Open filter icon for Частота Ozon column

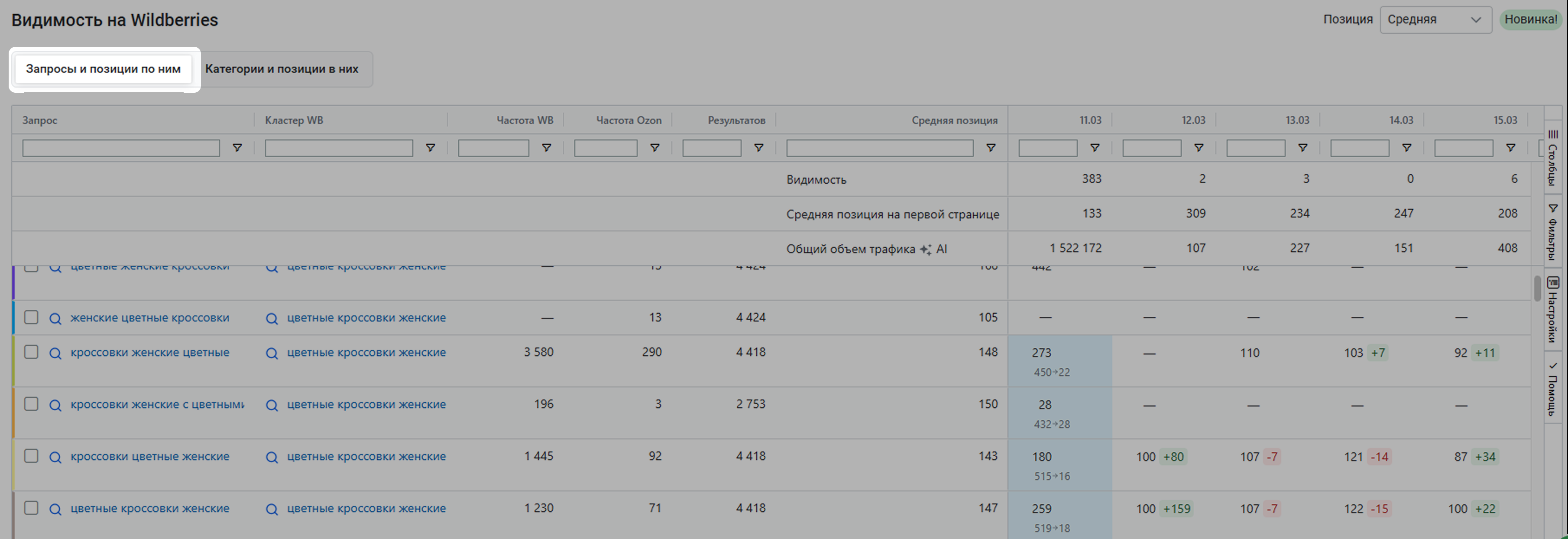point(655,148)
